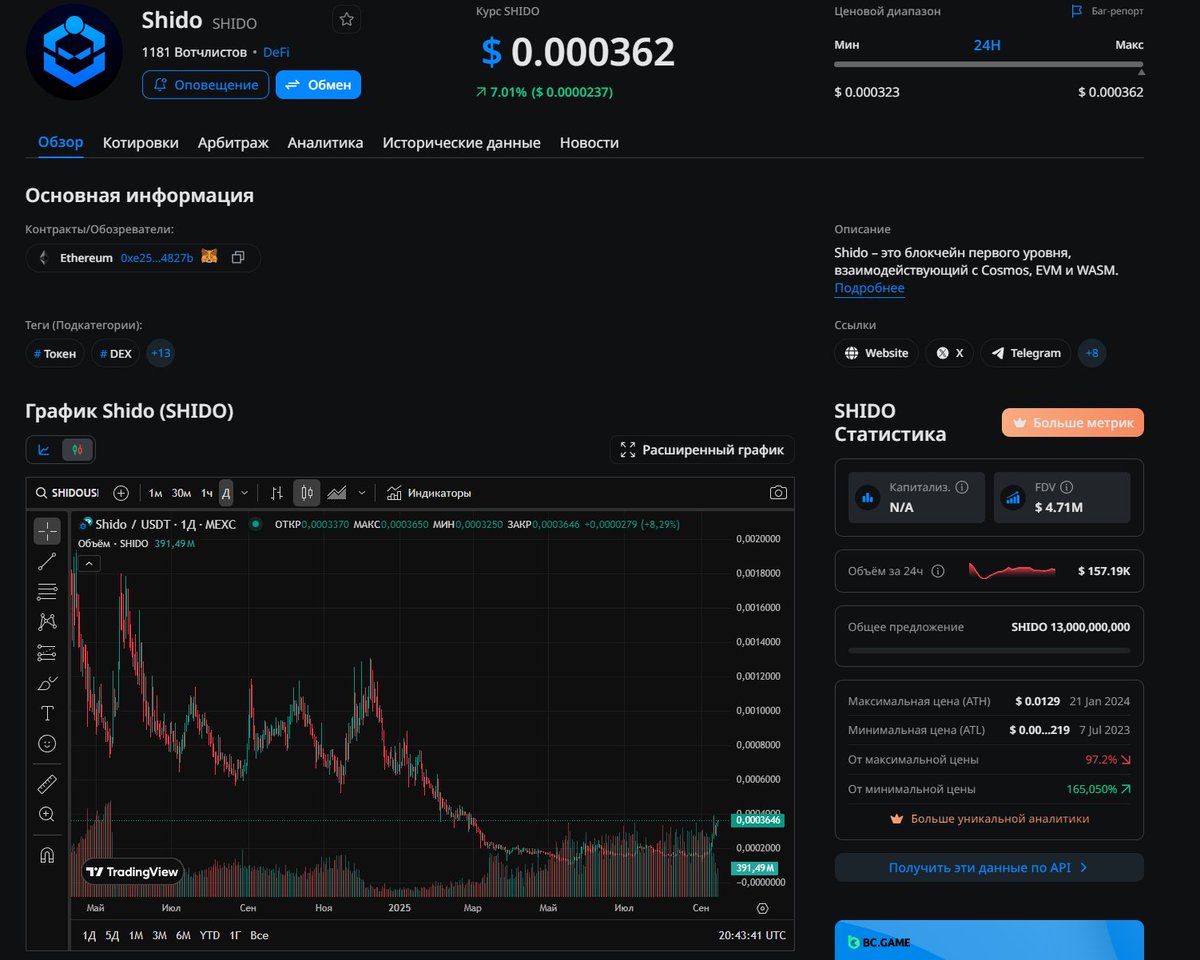This screenshot has width=1200, height=960.
Task: Expand the Подробнее description link
Action: pos(869,288)
